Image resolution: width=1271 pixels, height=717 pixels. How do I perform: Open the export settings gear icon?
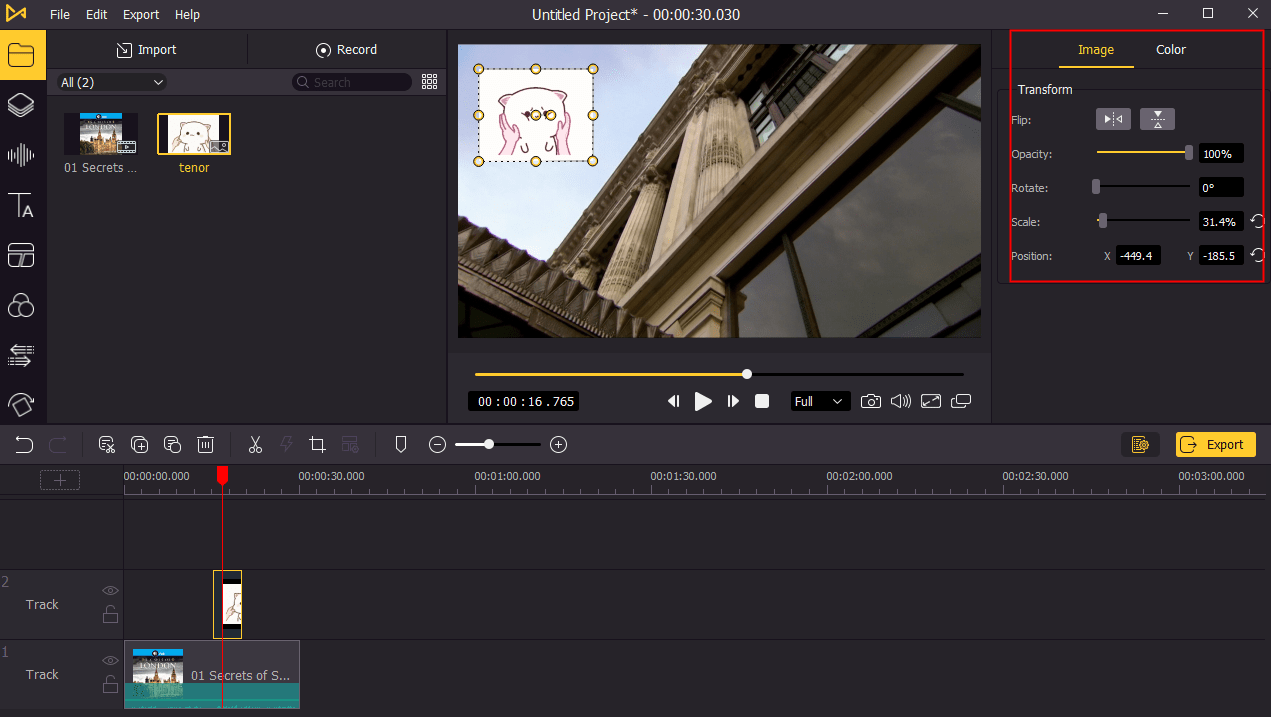click(1140, 445)
